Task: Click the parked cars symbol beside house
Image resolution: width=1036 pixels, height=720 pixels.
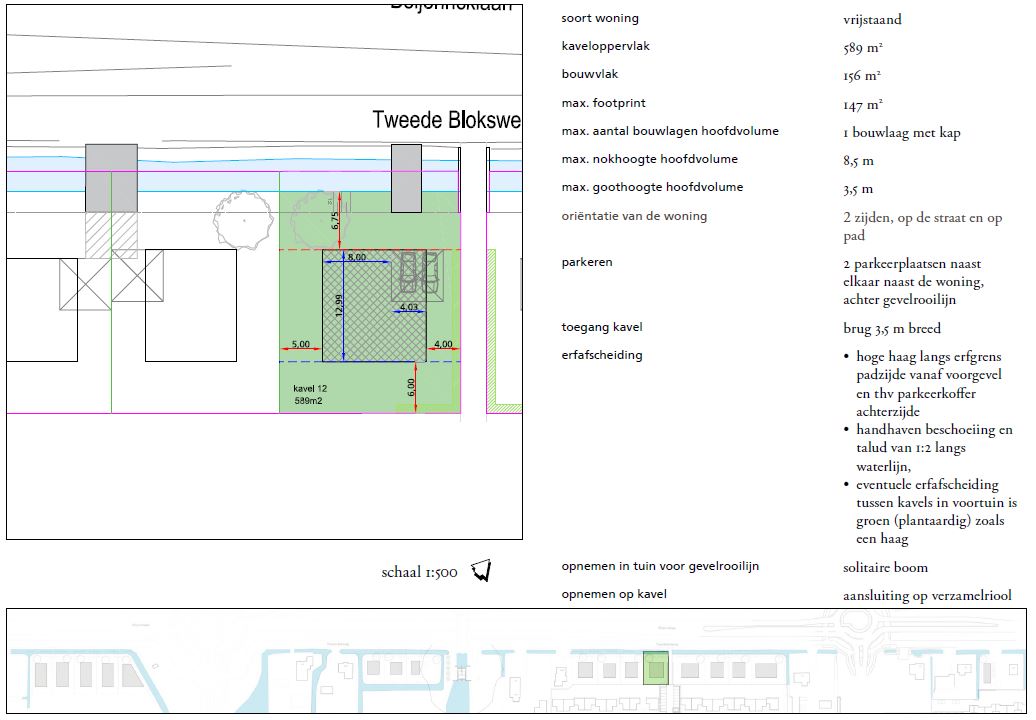Action: pos(419,272)
